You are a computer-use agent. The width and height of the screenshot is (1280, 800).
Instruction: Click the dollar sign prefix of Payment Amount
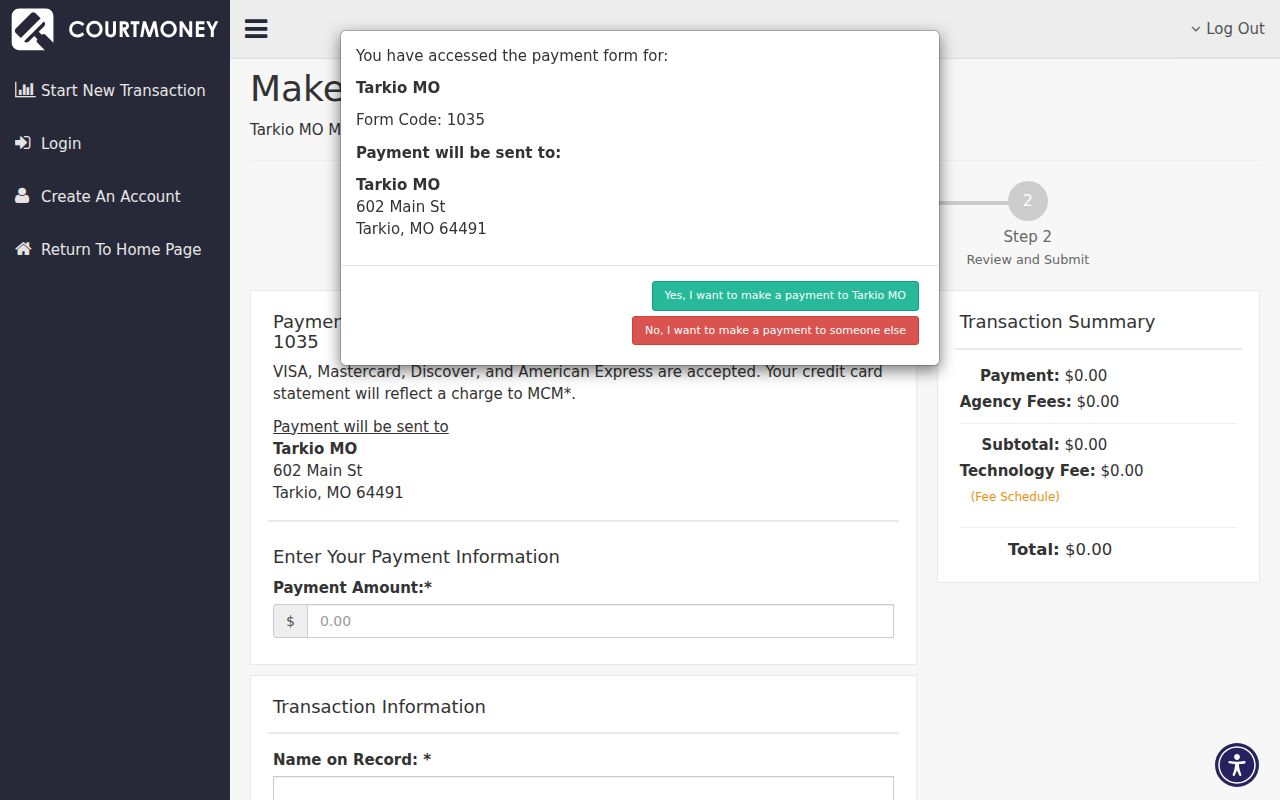pos(290,621)
